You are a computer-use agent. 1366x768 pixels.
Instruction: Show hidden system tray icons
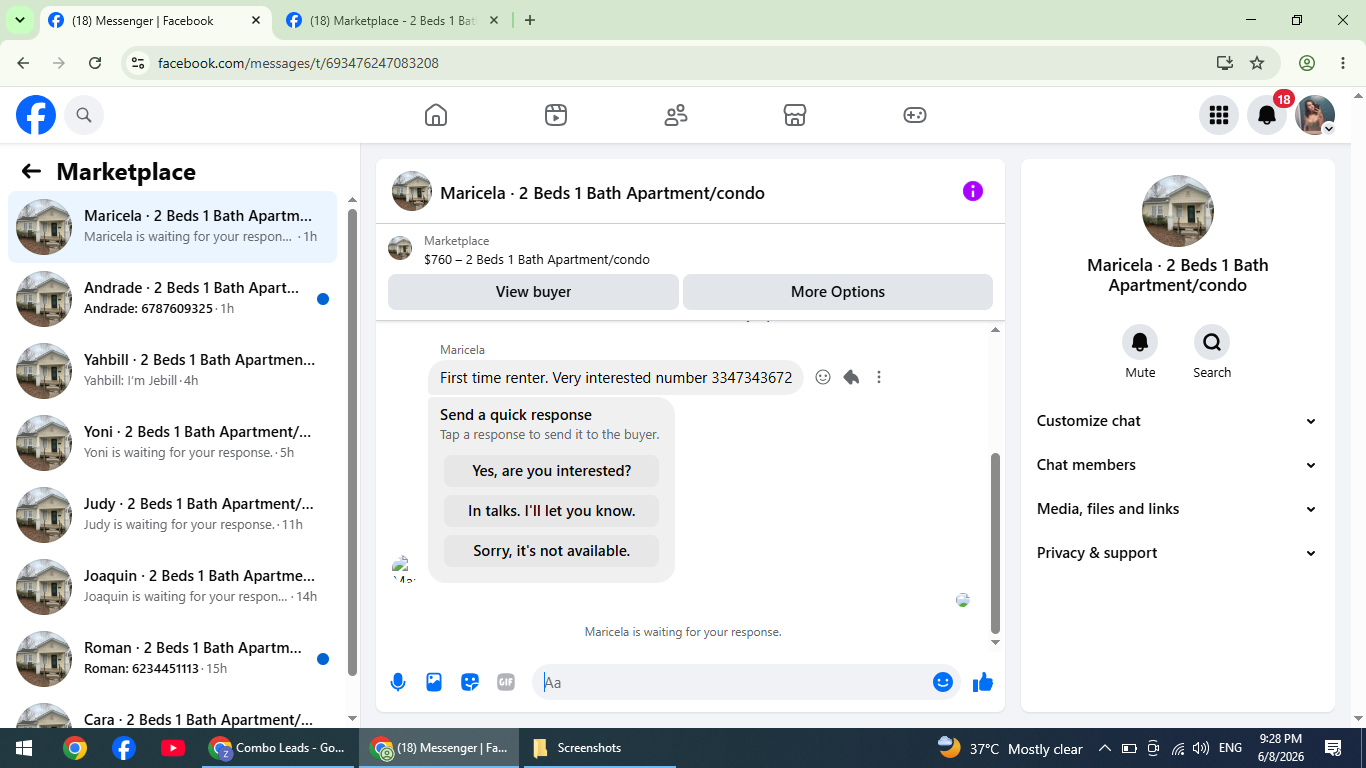[1104, 748]
